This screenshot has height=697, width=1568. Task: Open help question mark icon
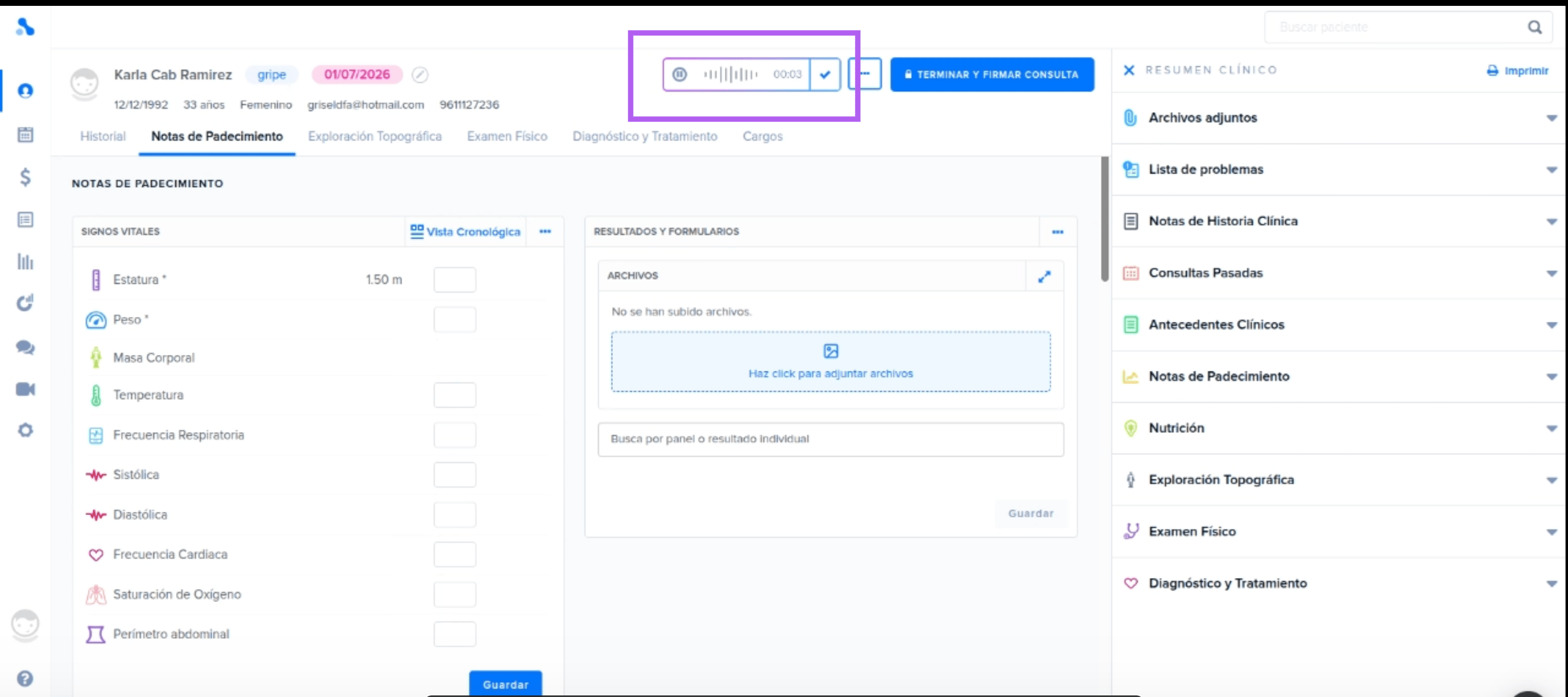25,678
